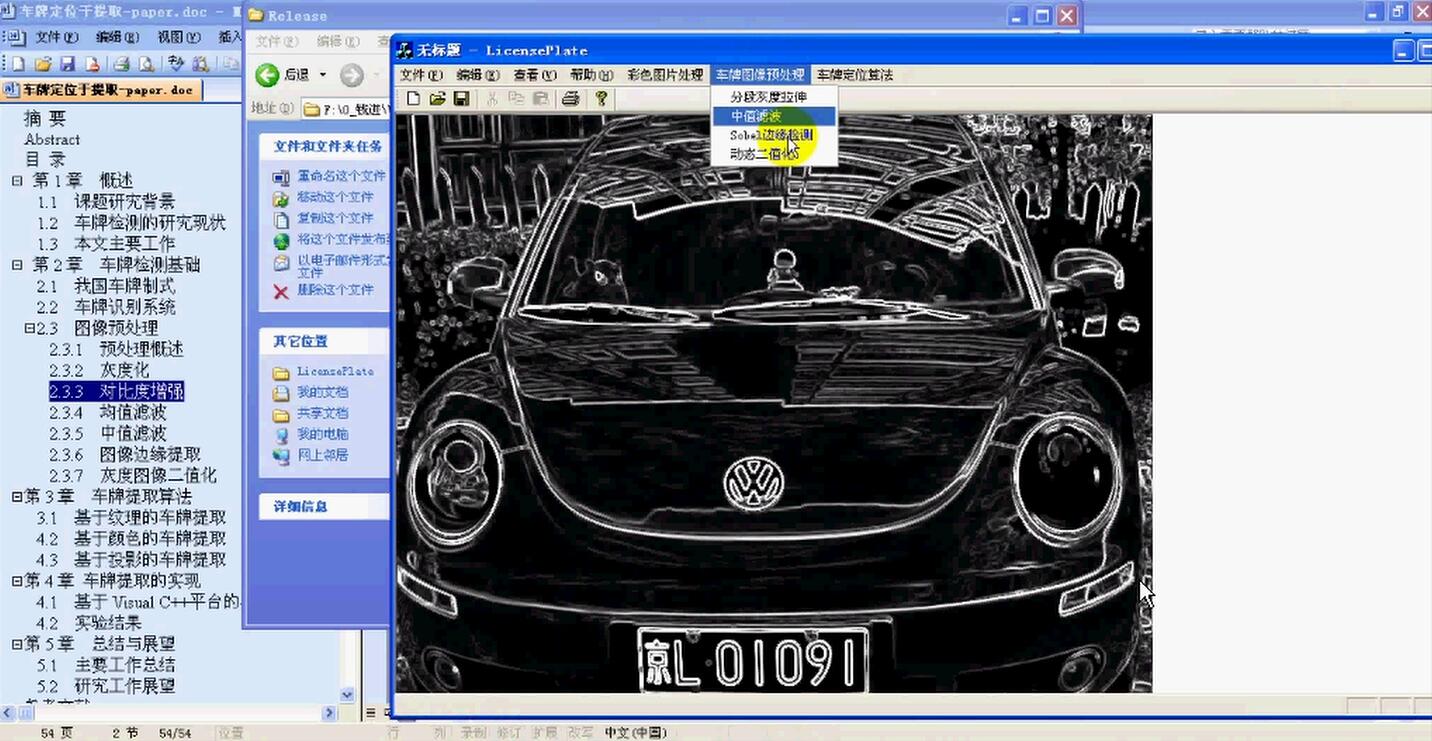Click 我的文档 link in Explorer sidebar
Screen dimensions: 1432x741
pos(323,392)
